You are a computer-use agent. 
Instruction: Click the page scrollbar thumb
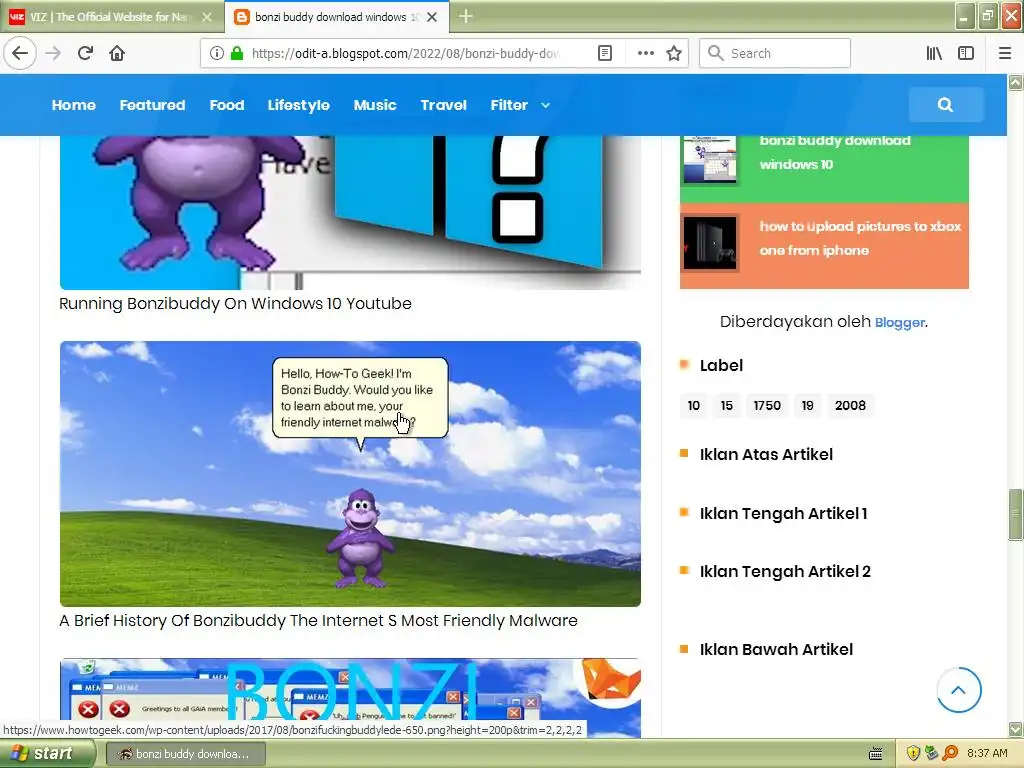pyautogui.click(x=1015, y=514)
